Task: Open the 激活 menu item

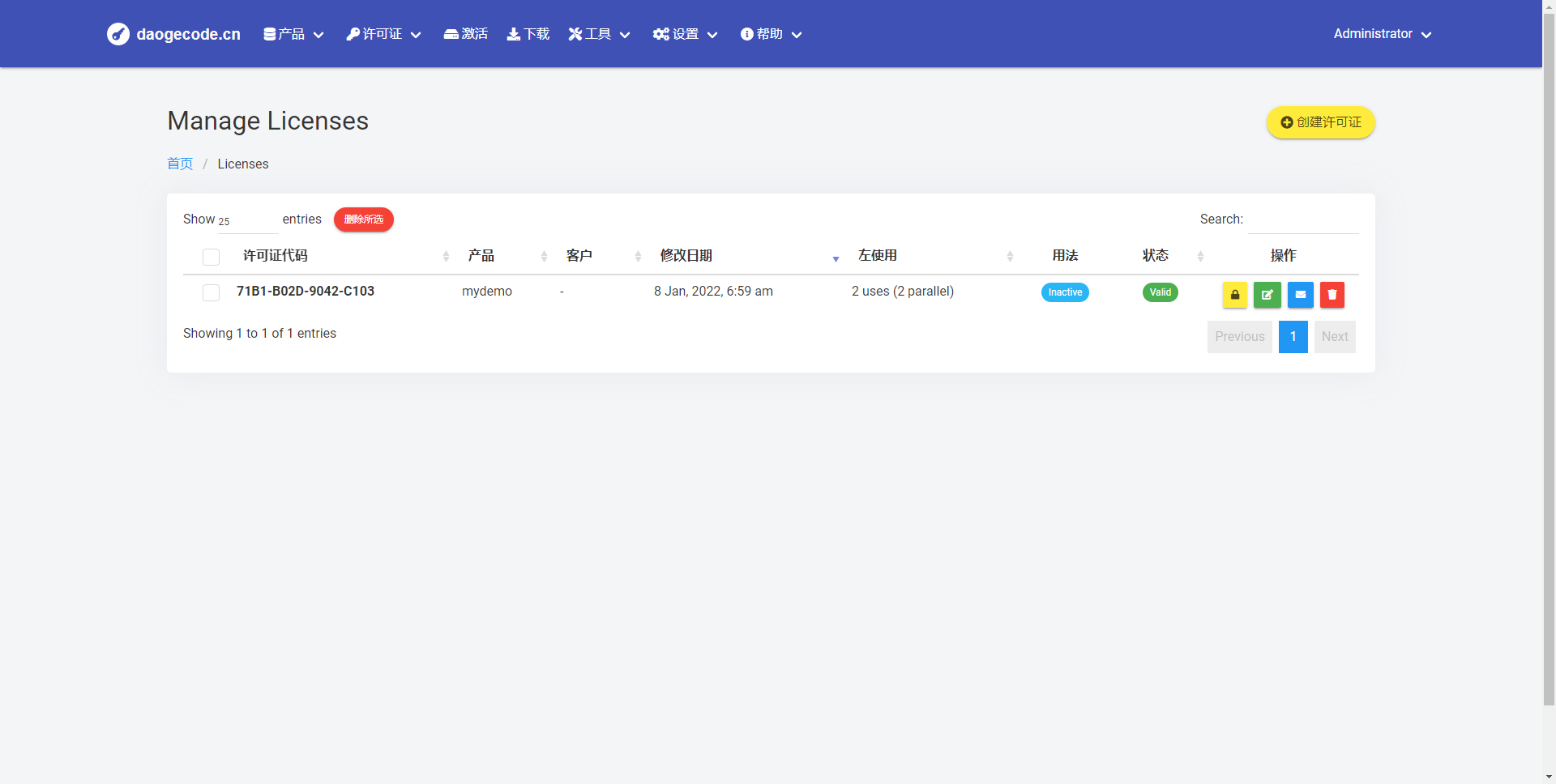Action: coord(466,34)
